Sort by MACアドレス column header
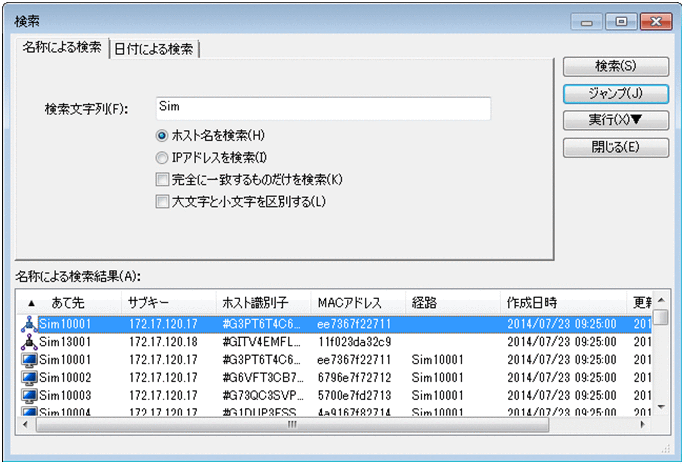This screenshot has height=465, width=685. (x=358, y=302)
